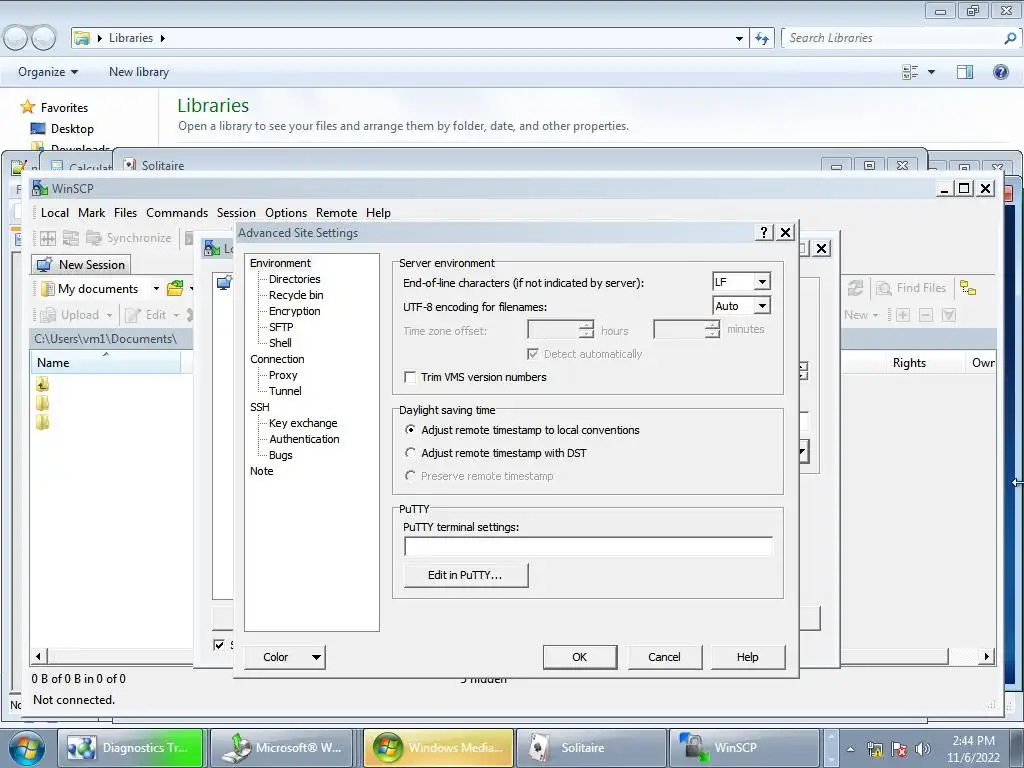Open the Organize menu in Explorer
The width and height of the screenshot is (1024, 768).
pyautogui.click(x=48, y=72)
